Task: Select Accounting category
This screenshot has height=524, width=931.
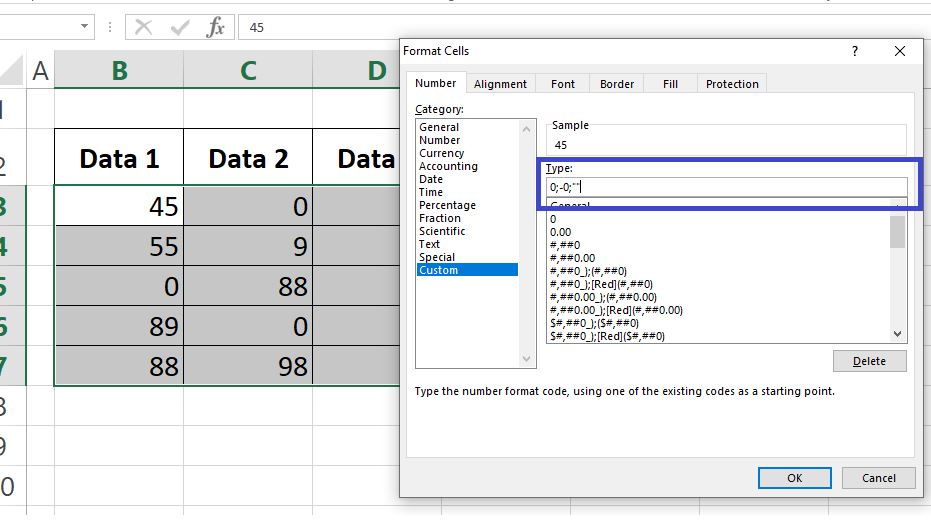Action: pos(448,166)
